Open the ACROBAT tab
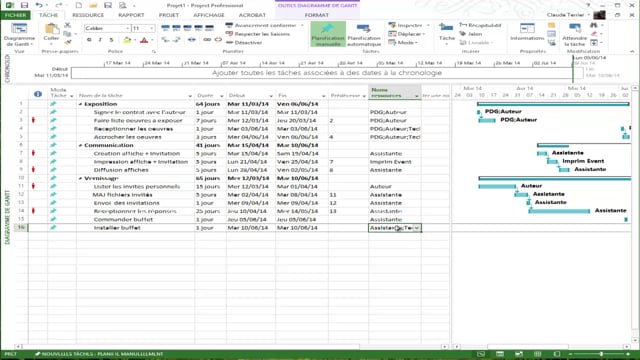Screen dimensions: 640x360 point(252,15)
